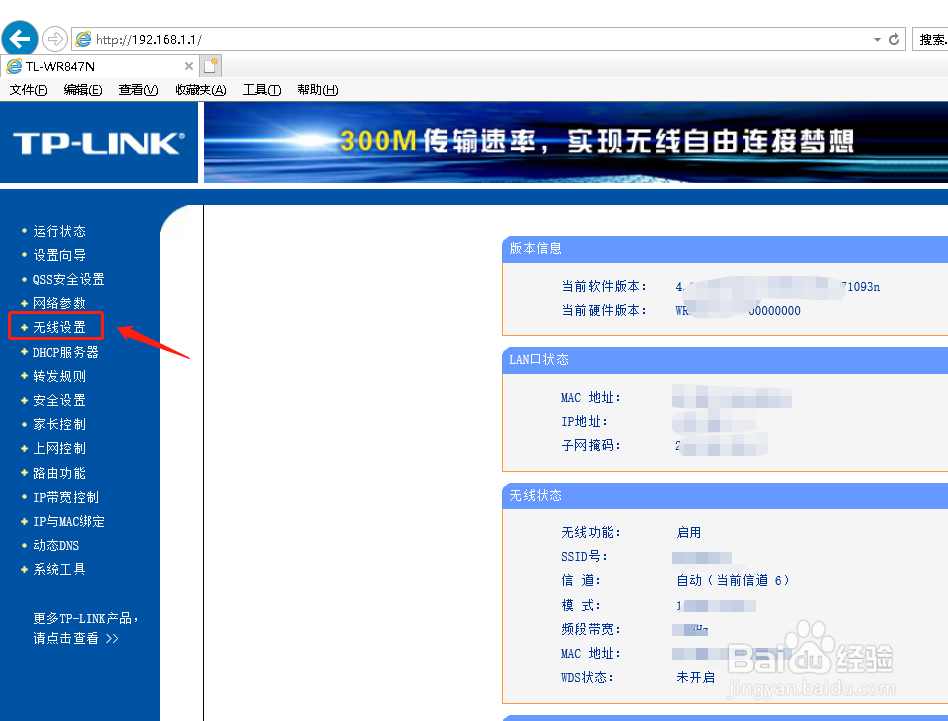This screenshot has width=948, height=721.
Task: Click the TP-LINK logo banner
Action: tap(98, 141)
